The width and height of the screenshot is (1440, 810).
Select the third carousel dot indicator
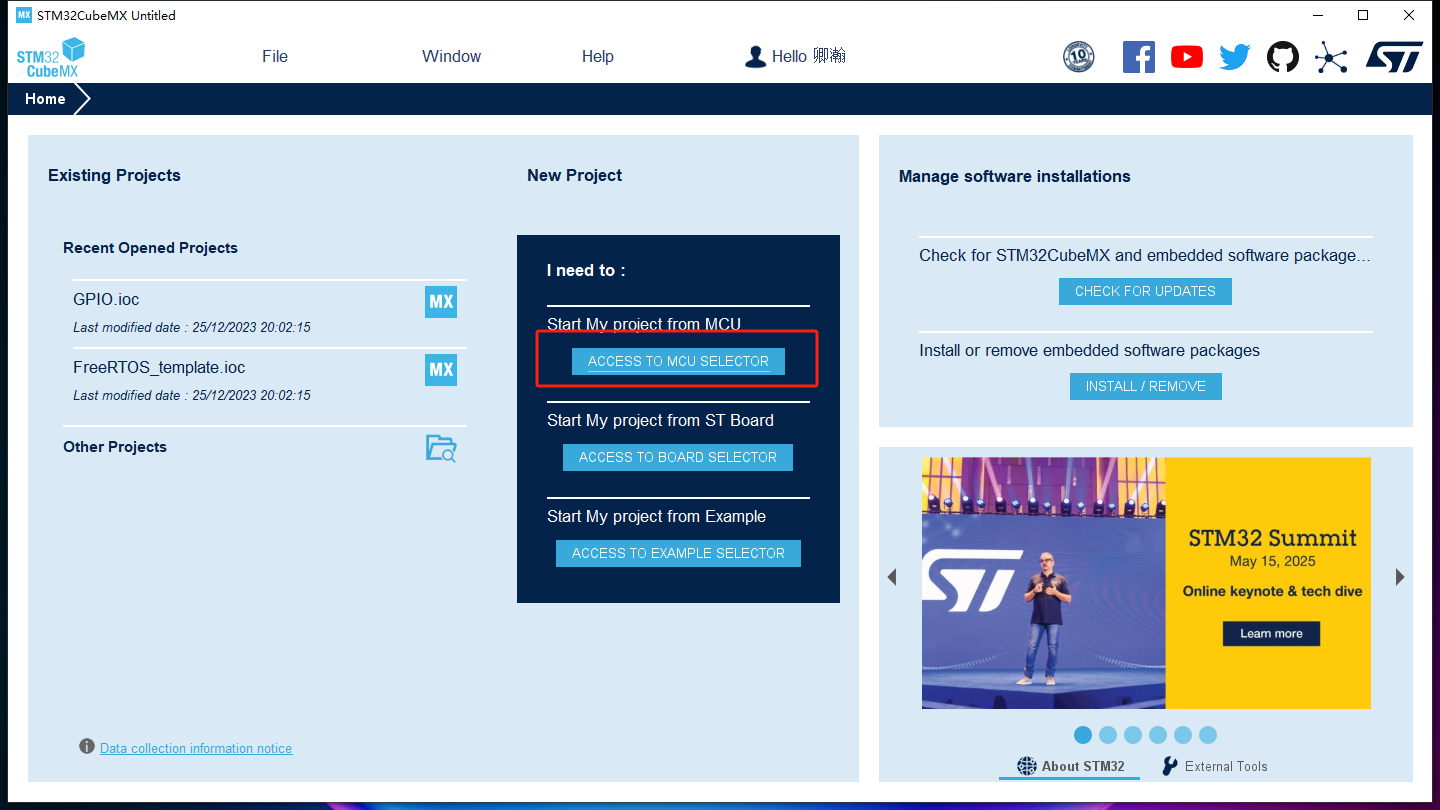[x=1133, y=735]
